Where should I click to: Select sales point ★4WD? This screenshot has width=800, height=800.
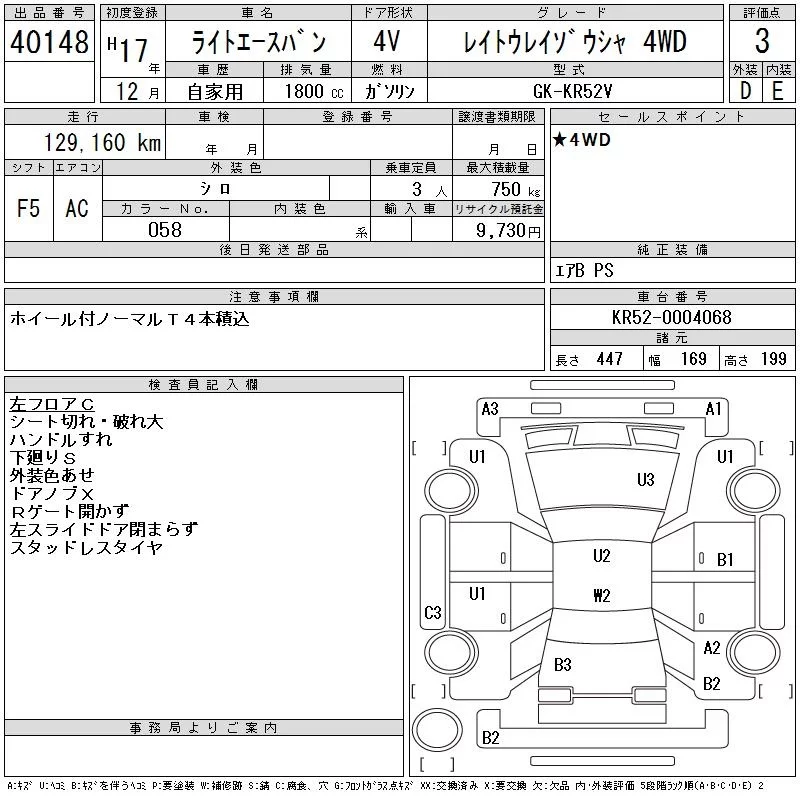[582, 140]
